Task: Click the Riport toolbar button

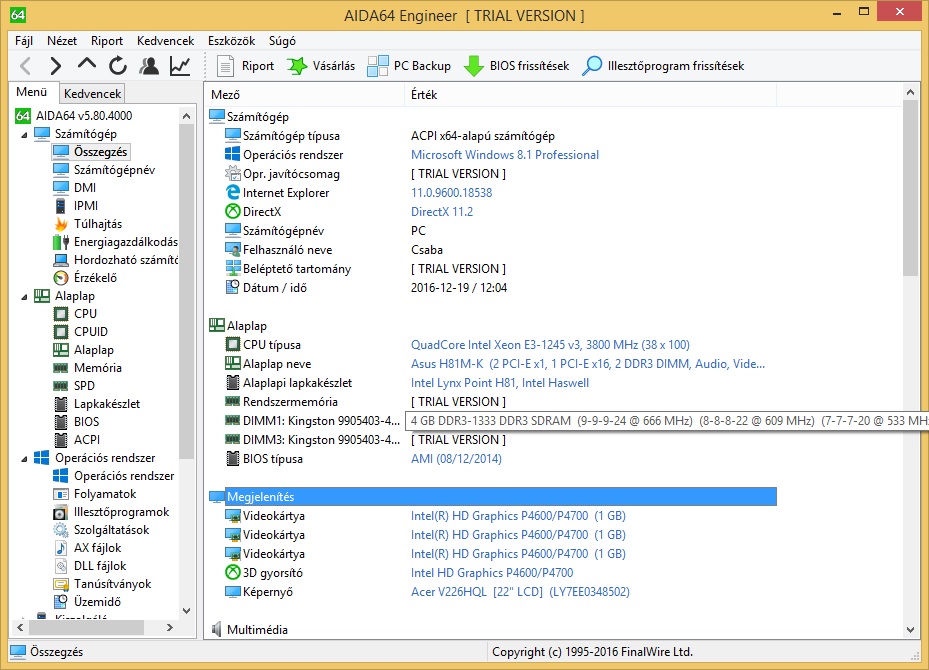Action: [x=245, y=66]
